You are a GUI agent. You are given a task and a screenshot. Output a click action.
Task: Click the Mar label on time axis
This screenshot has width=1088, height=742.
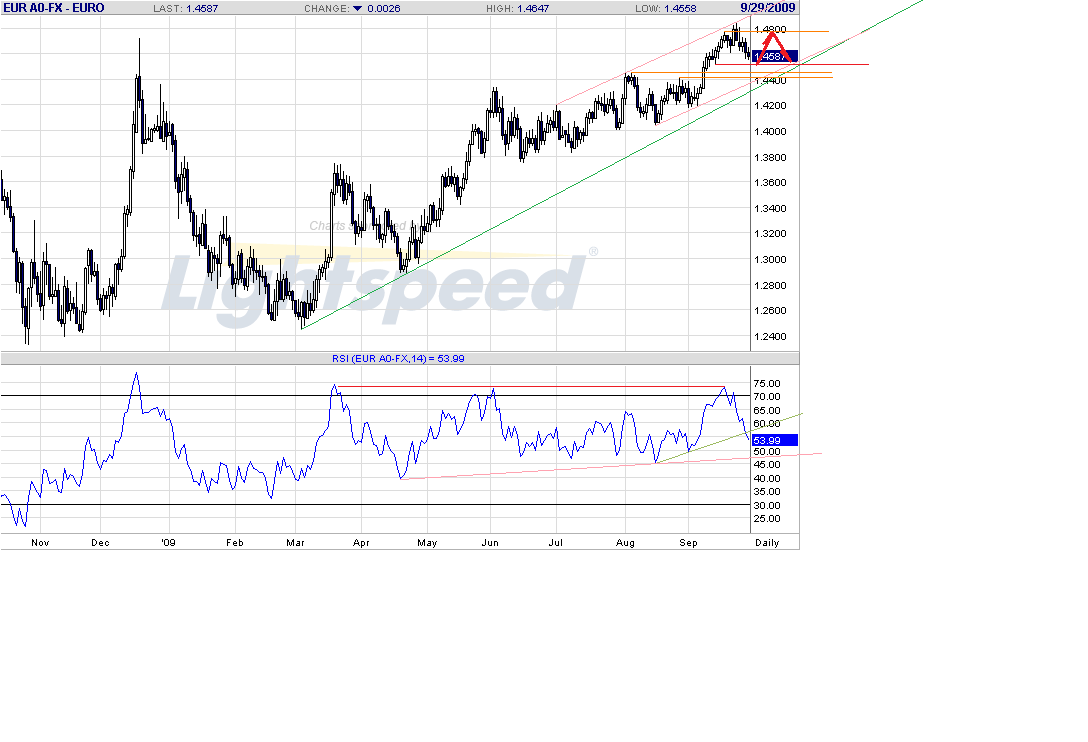pyautogui.click(x=295, y=543)
